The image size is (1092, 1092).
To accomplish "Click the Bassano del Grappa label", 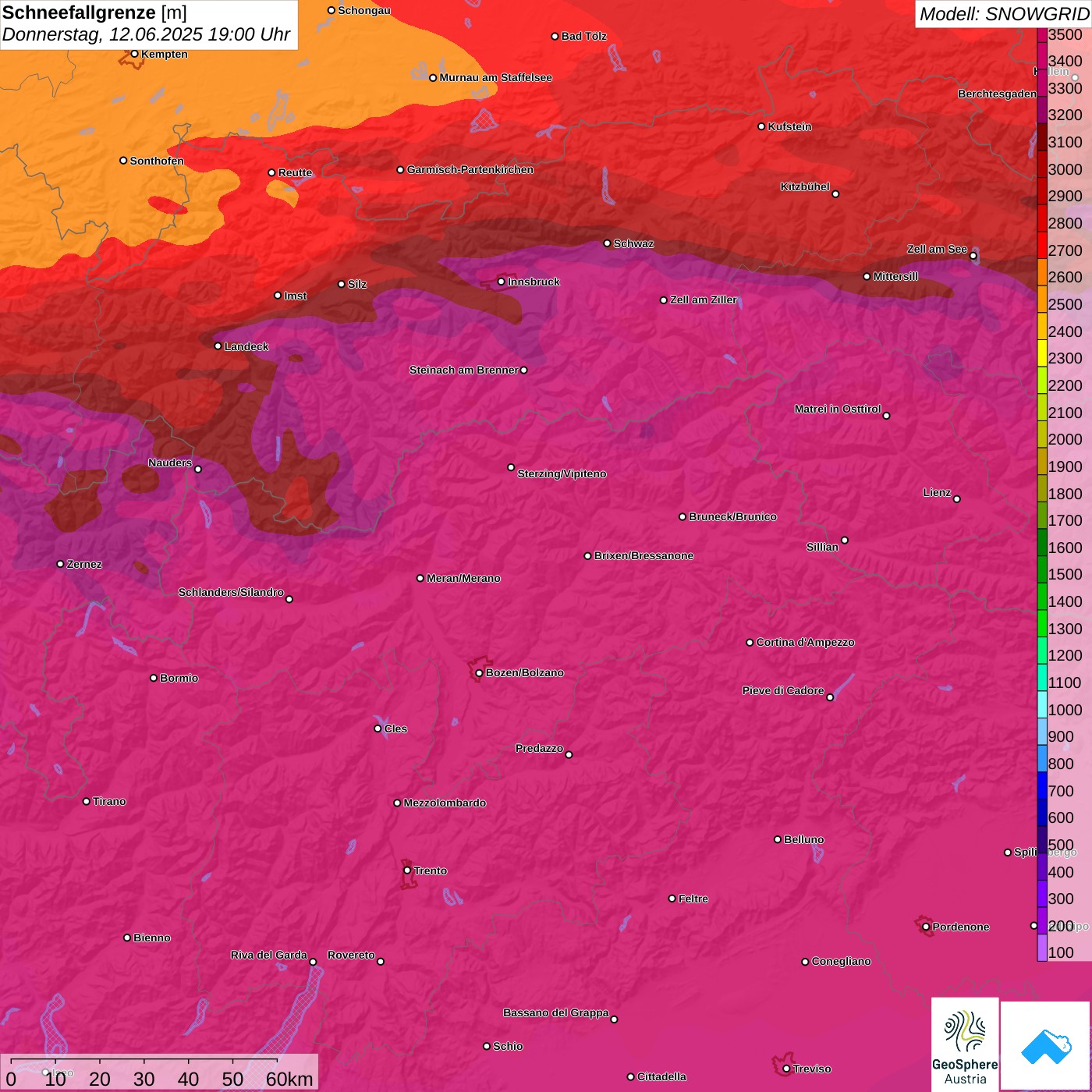I will [x=555, y=1012].
